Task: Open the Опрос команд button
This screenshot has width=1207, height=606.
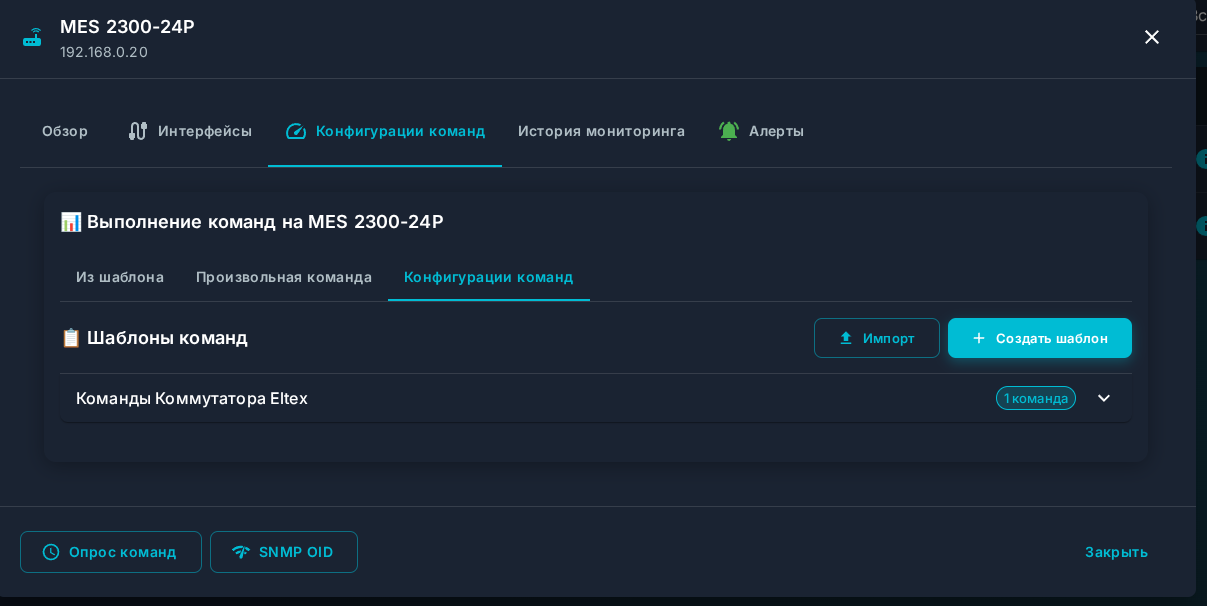Action: 111,552
